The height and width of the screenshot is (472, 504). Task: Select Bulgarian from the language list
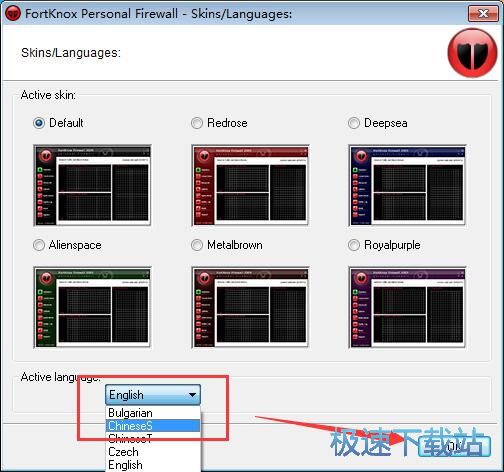[153, 413]
